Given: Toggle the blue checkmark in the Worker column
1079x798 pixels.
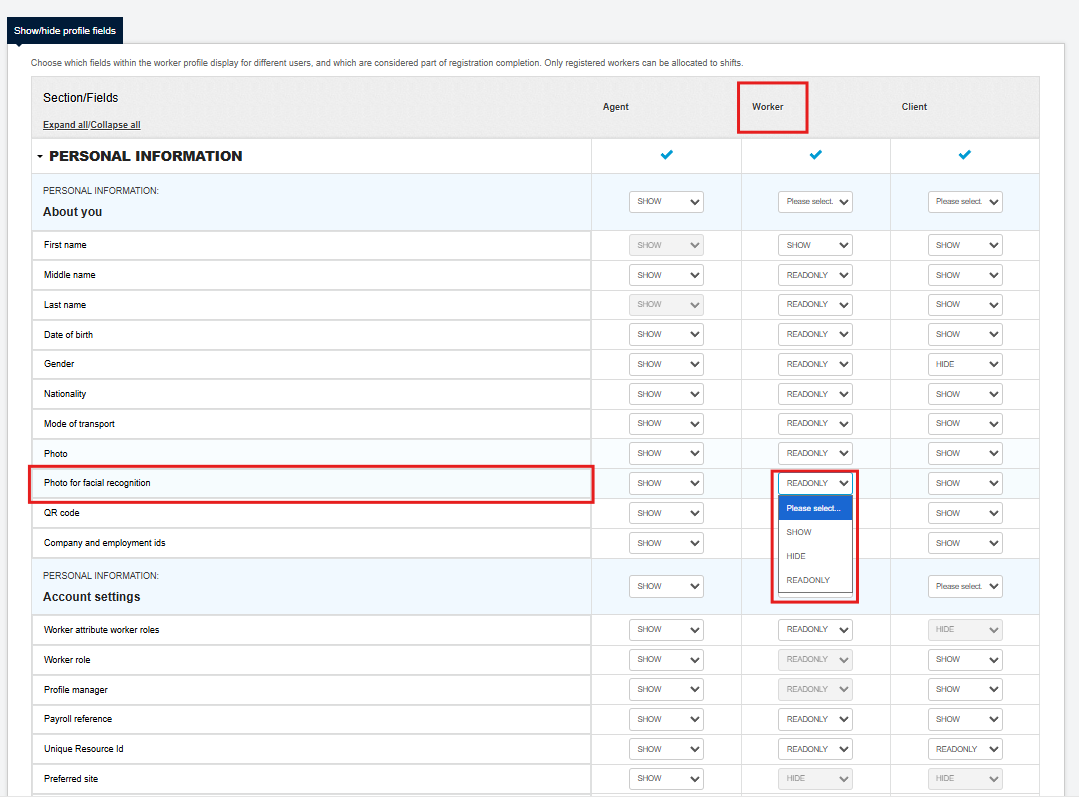Looking at the screenshot, I should (815, 154).
